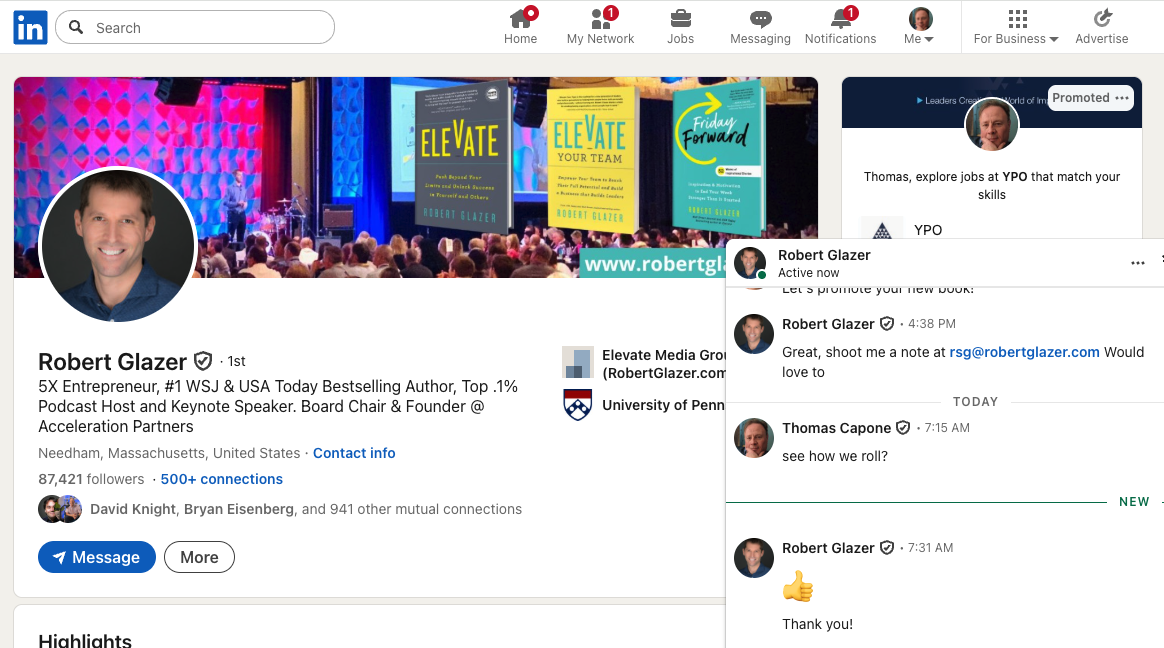Open the Contact info link

click(354, 453)
